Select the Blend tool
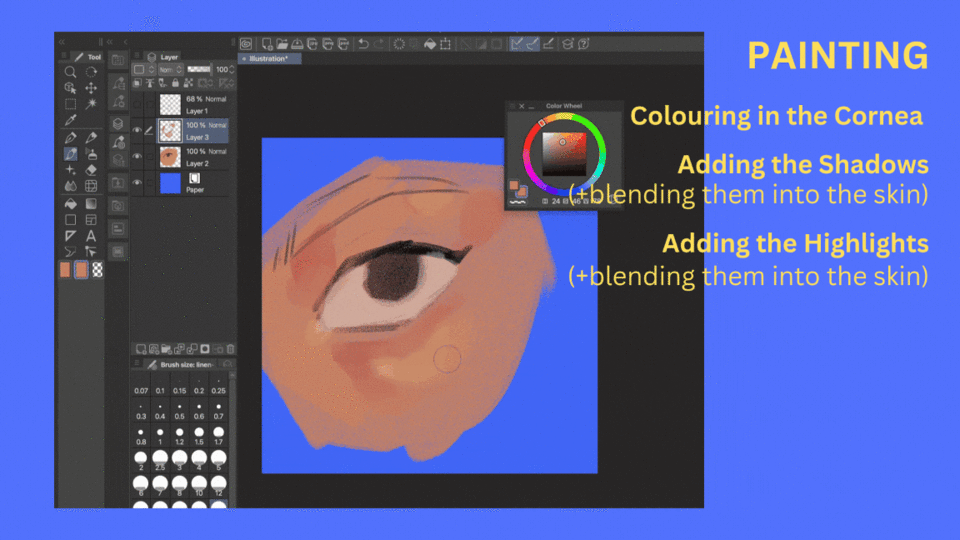 coord(70,186)
